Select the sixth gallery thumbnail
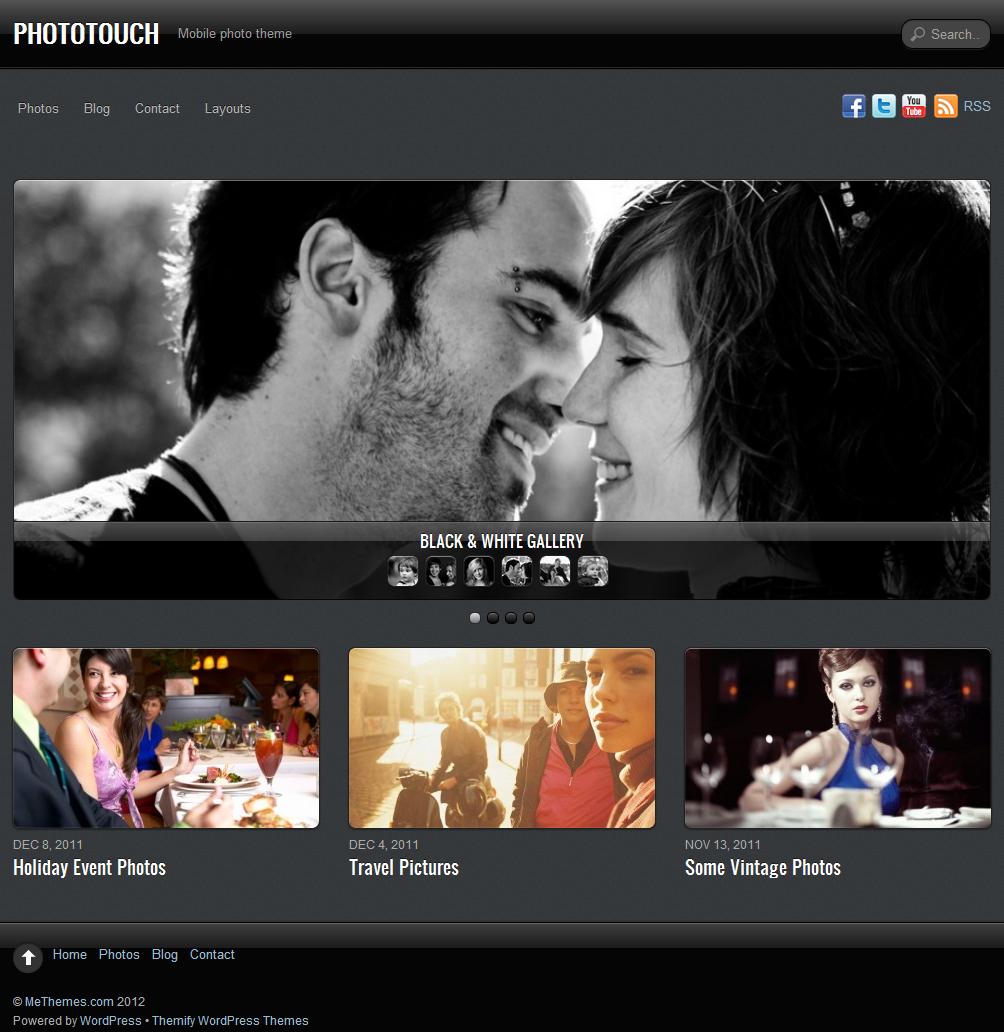This screenshot has height=1032, width=1004. [593, 571]
